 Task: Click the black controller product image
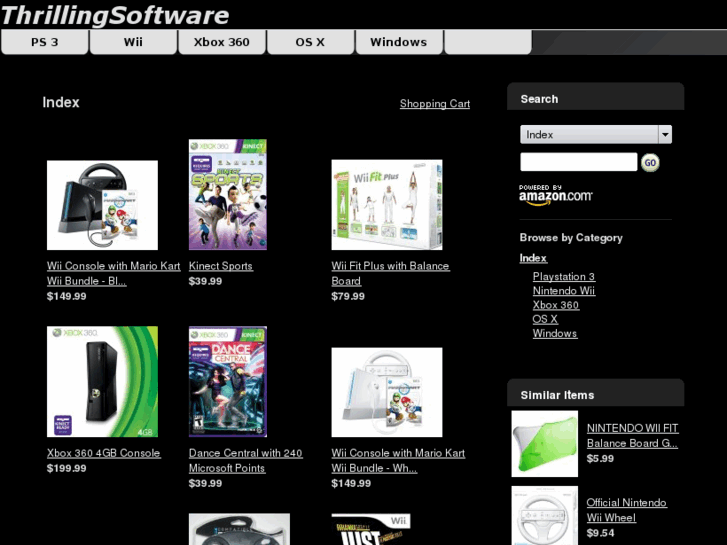(239, 529)
